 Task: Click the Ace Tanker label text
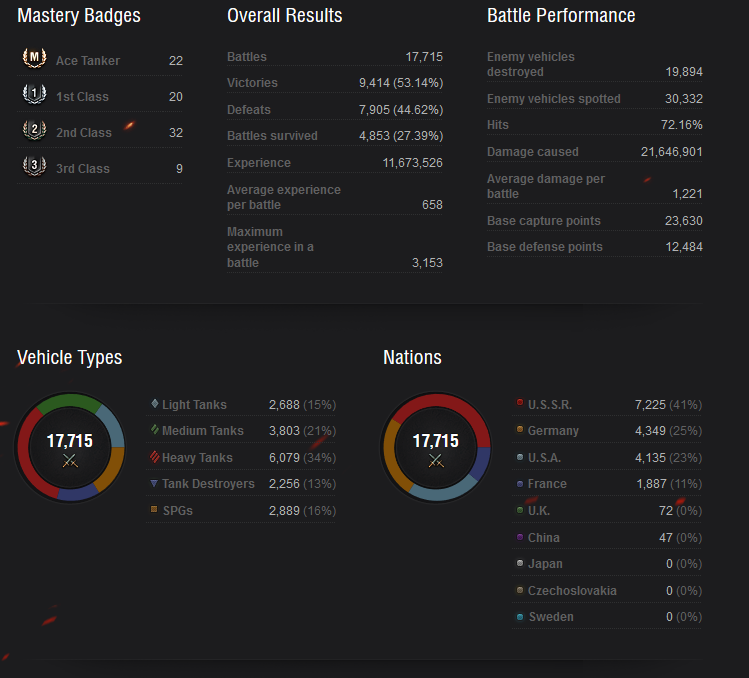(x=88, y=61)
